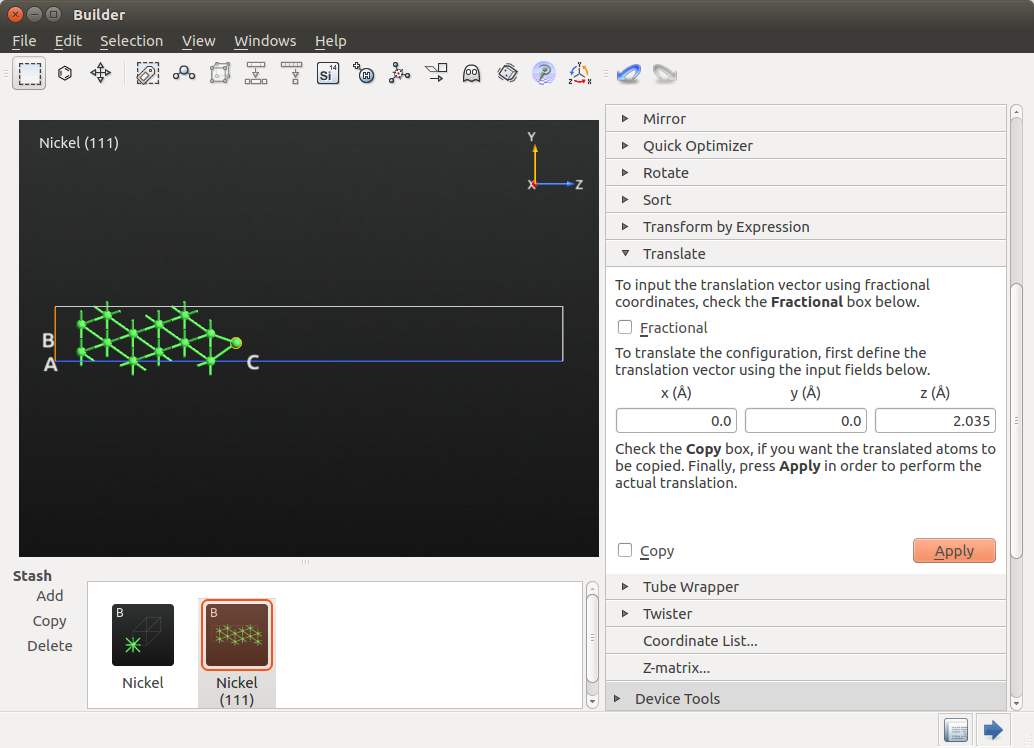Choose the hexagonal molecule select tool
The width and height of the screenshot is (1034, 748).
coord(65,73)
